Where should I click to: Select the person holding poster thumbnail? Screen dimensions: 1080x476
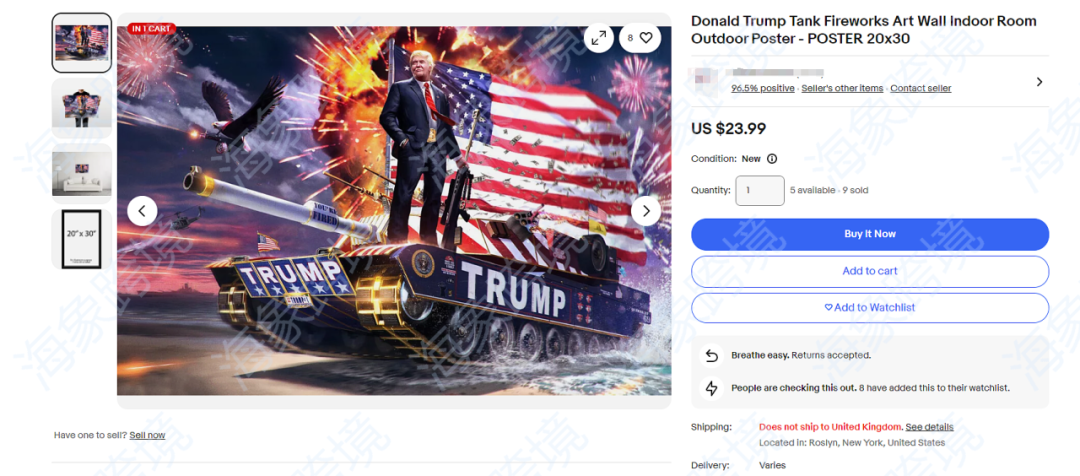point(82,108)
